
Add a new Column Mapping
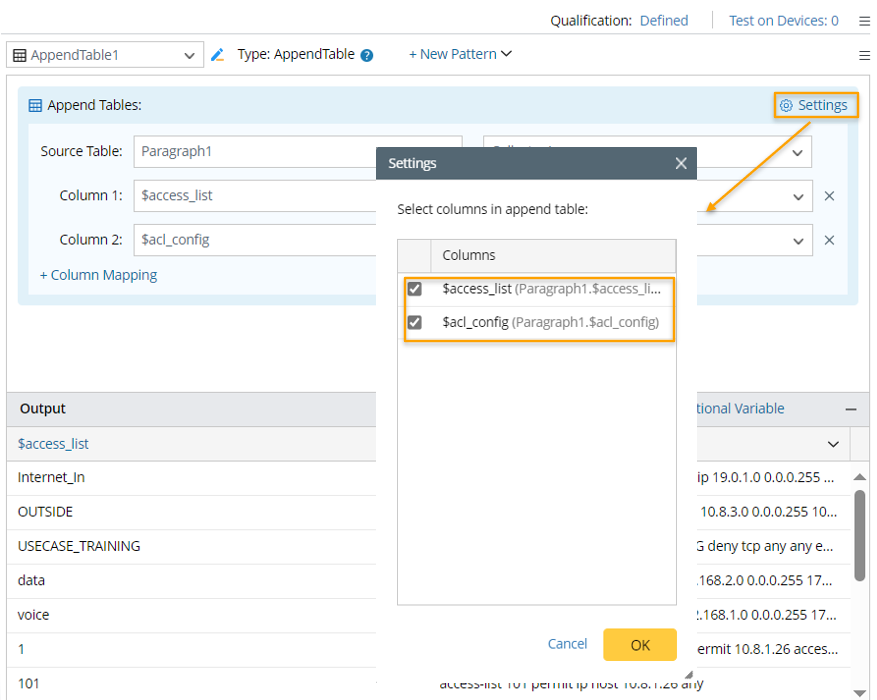pyautogui.click(x=98, y=275)
